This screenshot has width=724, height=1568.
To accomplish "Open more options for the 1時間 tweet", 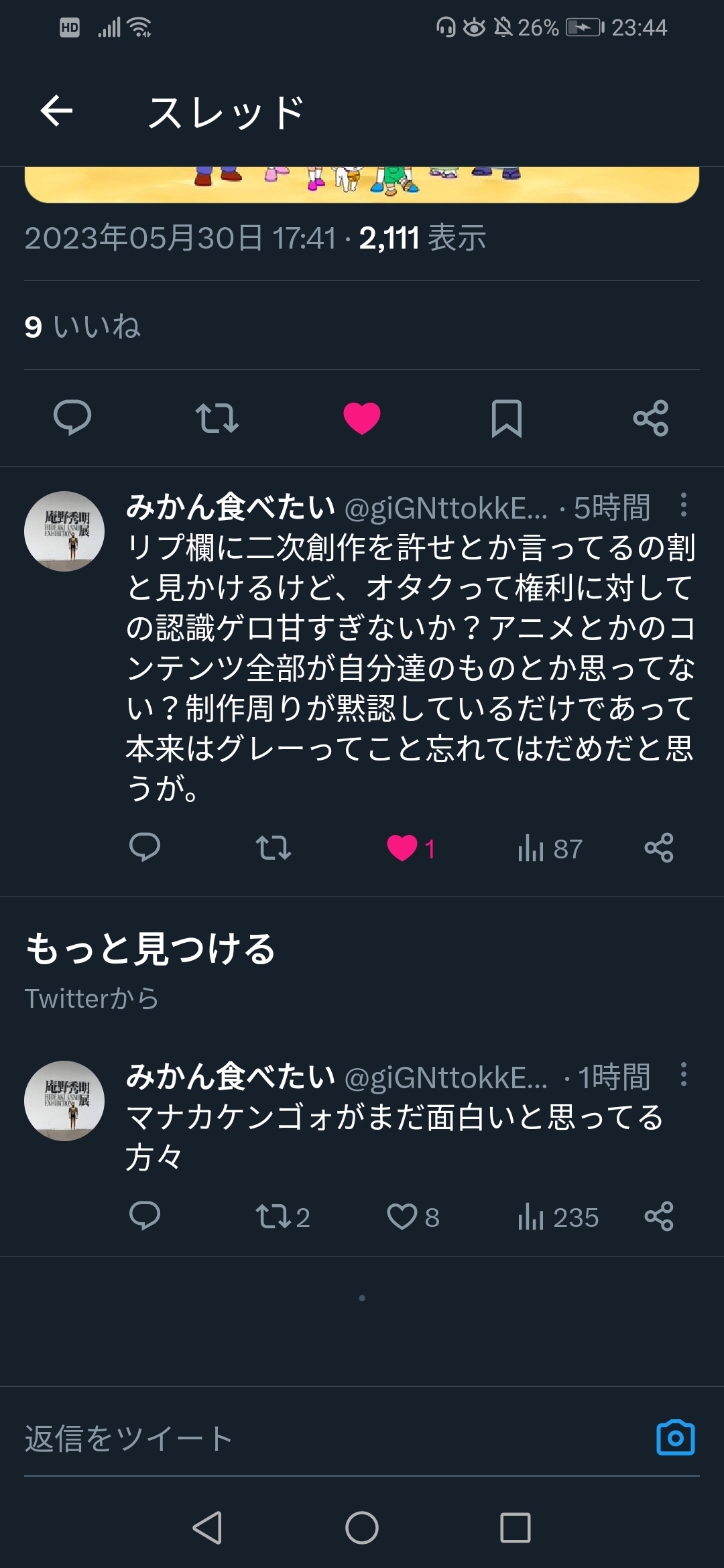I will click(683, 1074).
